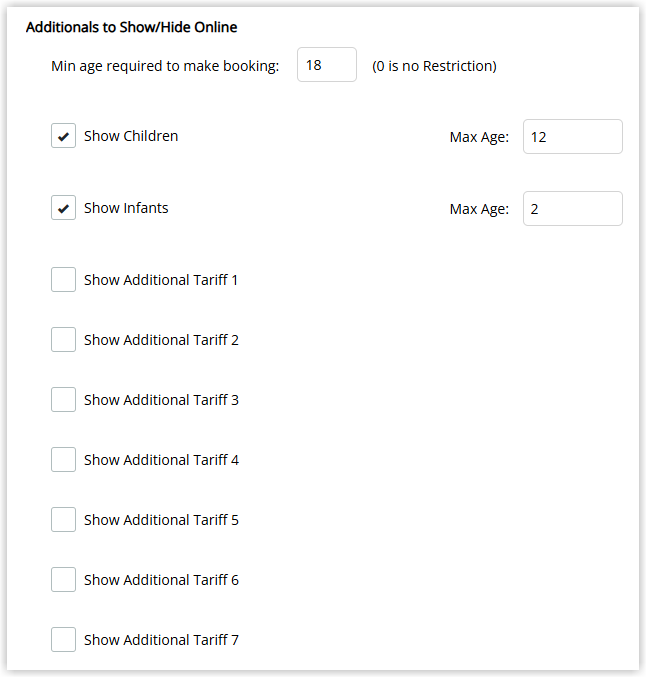Click the Max Age label beside Show Children

pyautogui.click(x=479, y=137)
